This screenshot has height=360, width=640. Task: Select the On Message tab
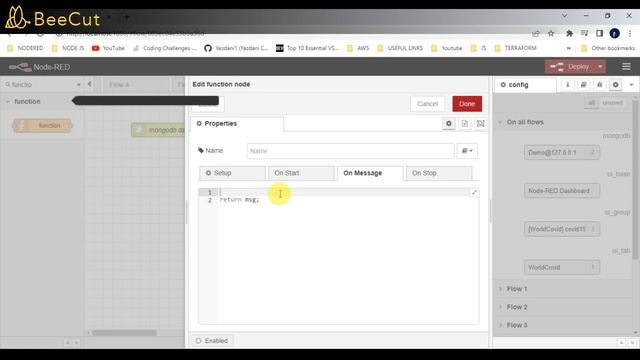370,173
